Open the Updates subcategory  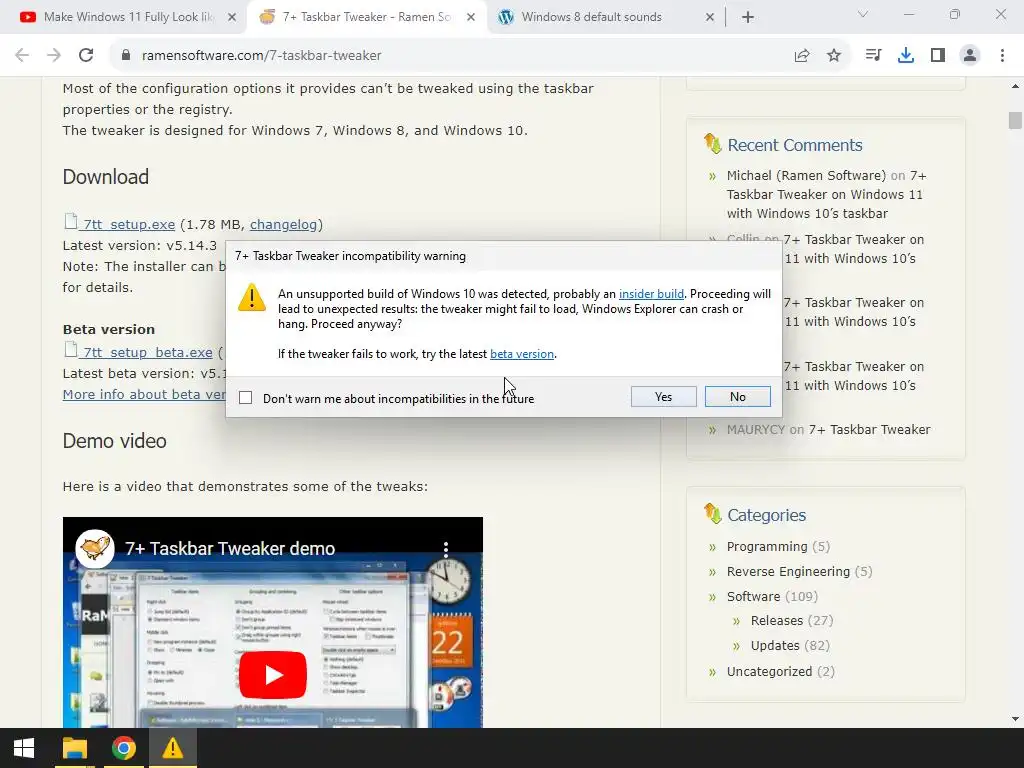point(775,645)
